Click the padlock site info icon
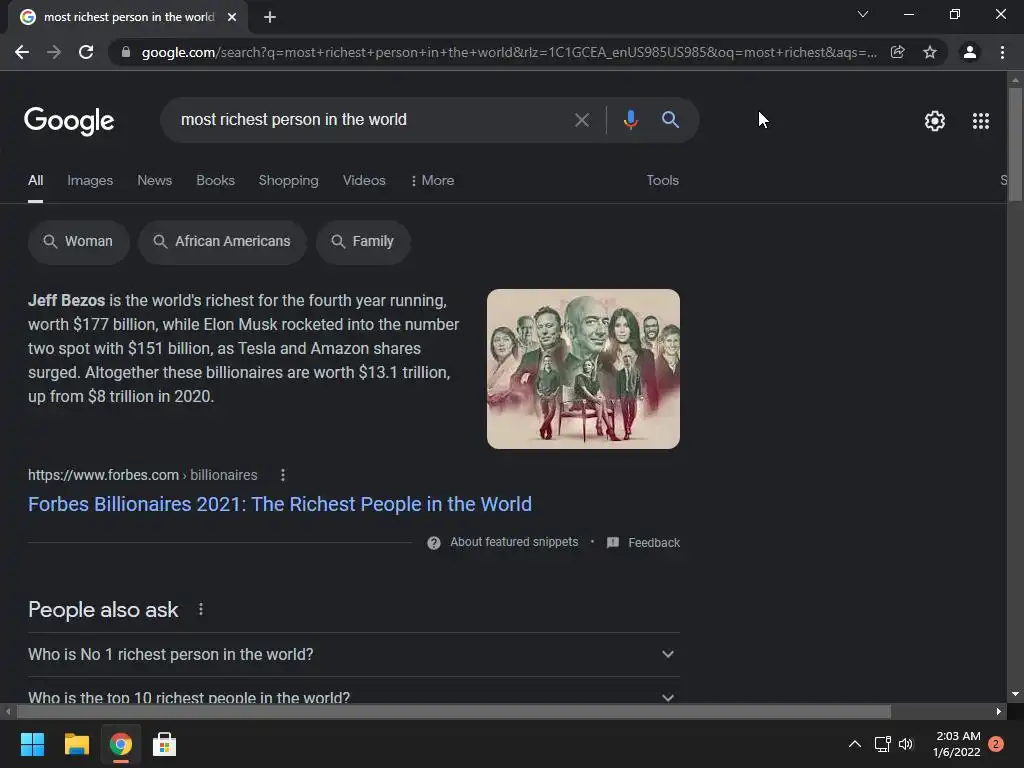1024x768 pixels. [126, 52]
